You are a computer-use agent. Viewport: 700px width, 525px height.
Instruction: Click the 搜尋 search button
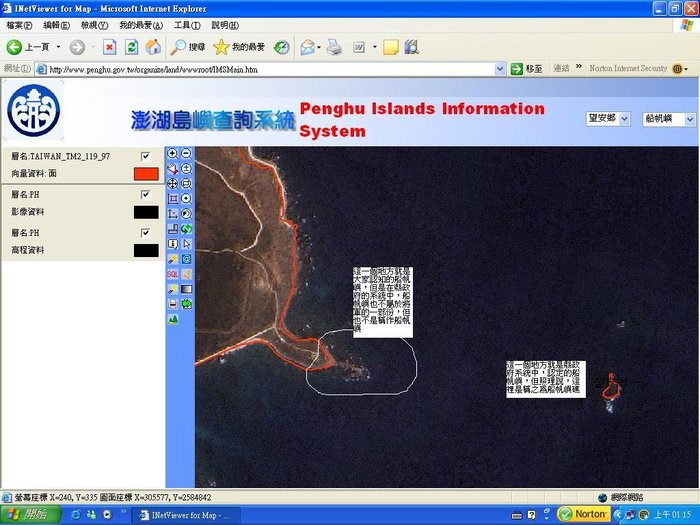pos(188,47)
